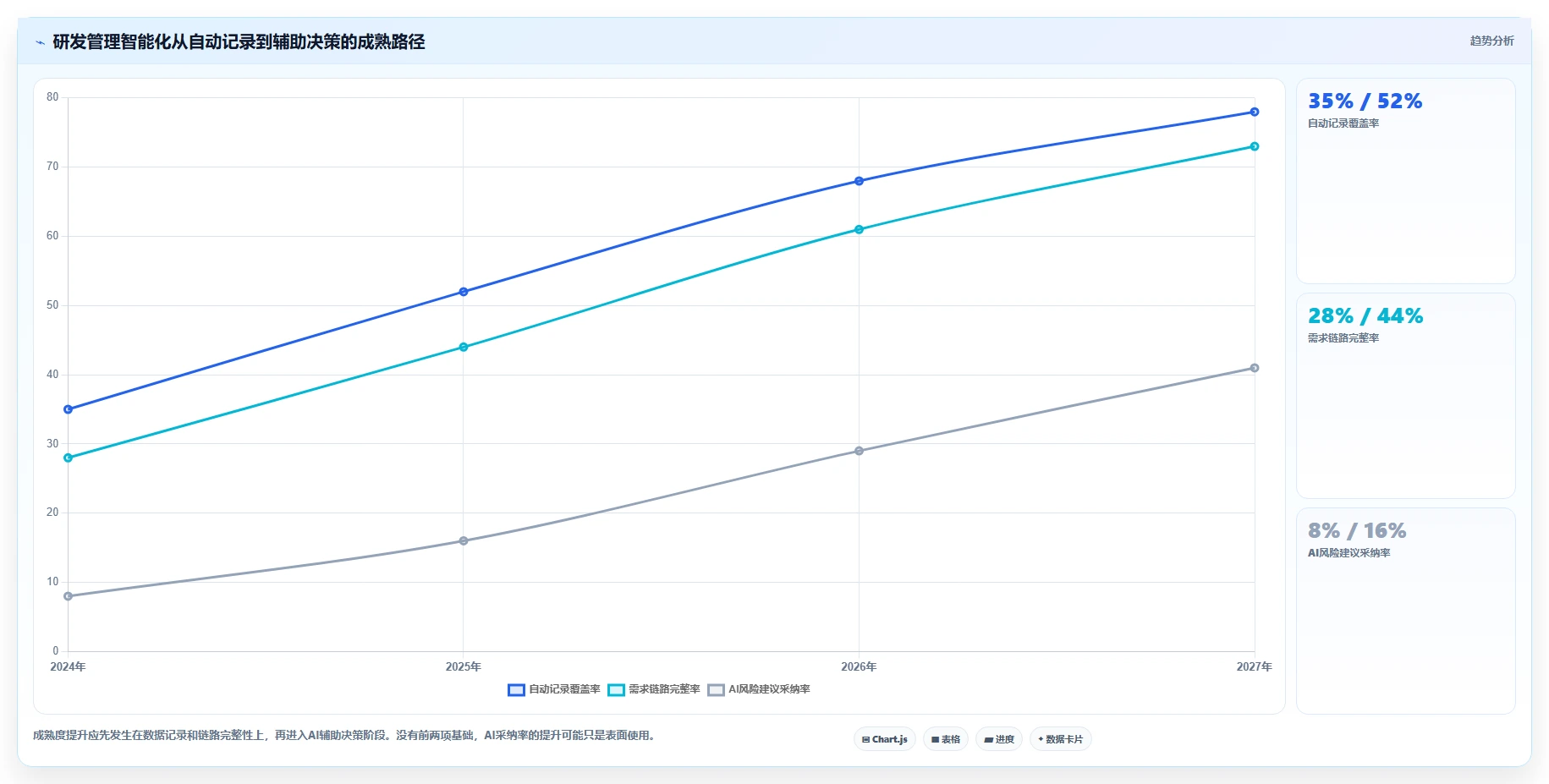Click the chart title 研发管理智能化从自动记录到辅助决策的成熟路径
The image size is (1549, 784).
[x=239, y=42]
